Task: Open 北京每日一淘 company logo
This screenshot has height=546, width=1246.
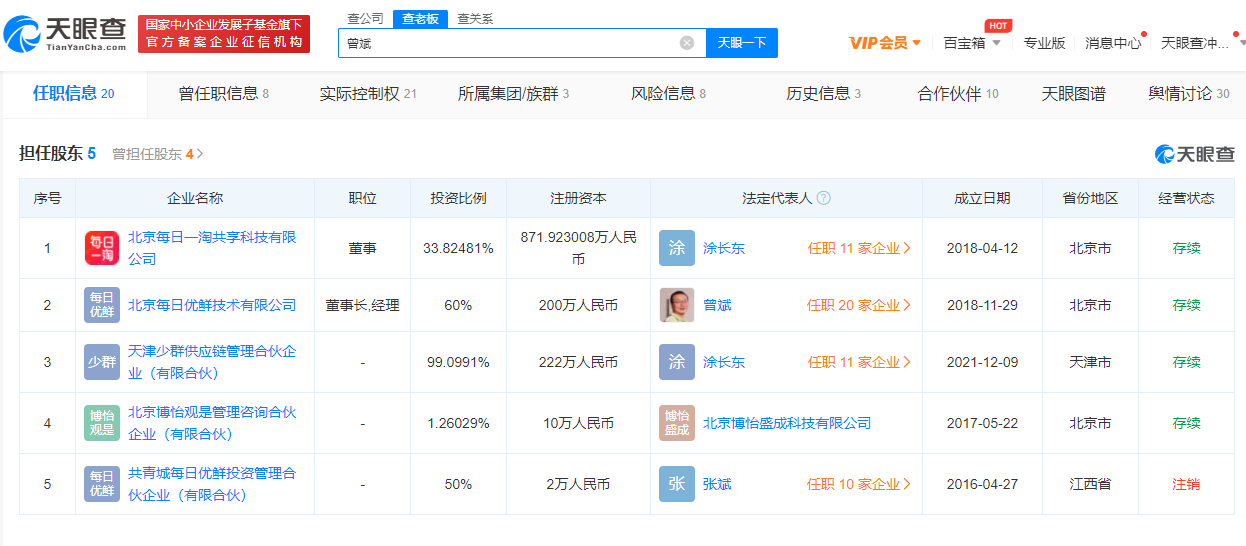Action: pyautogui.click(x=102, y=248)
